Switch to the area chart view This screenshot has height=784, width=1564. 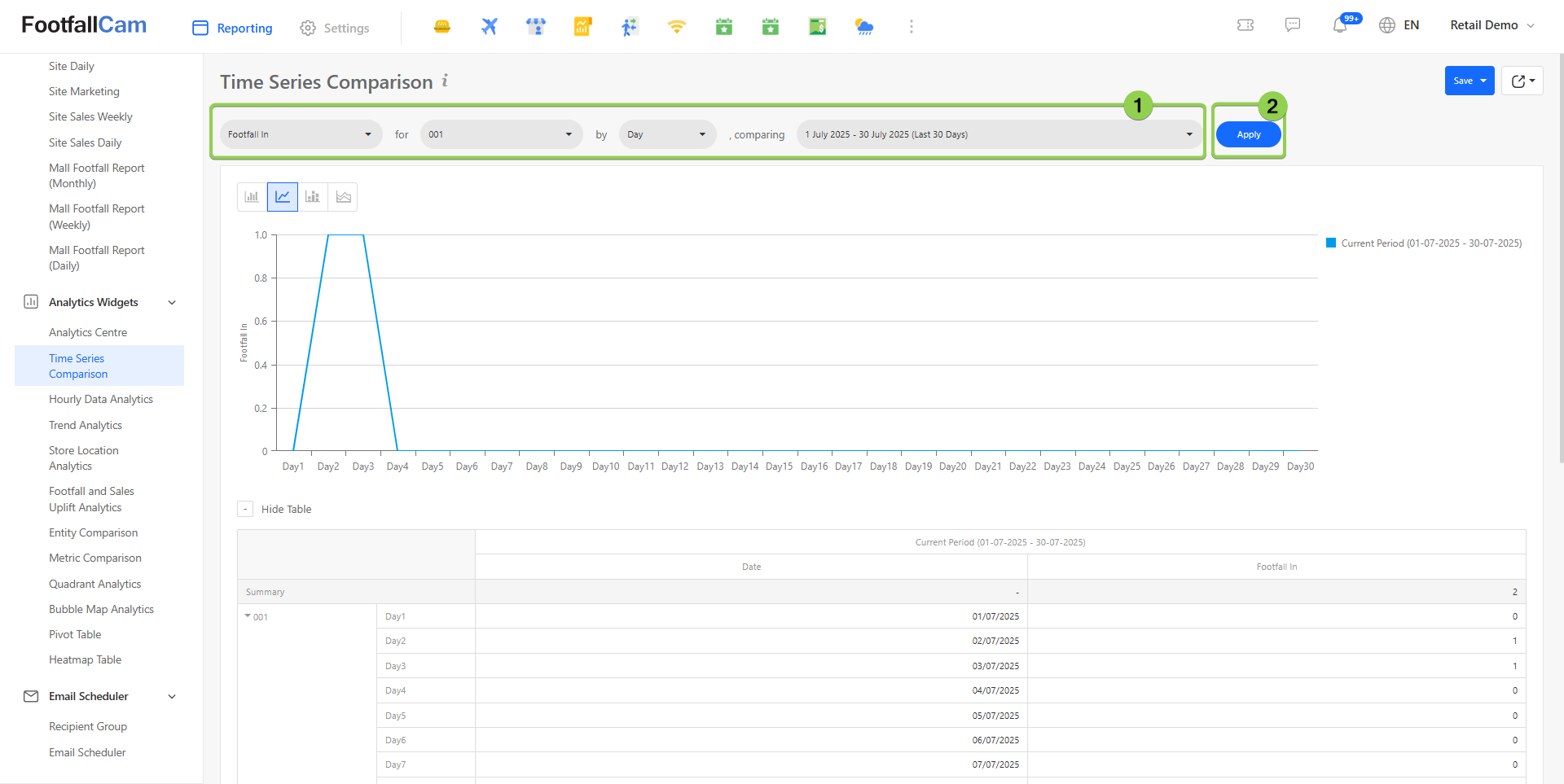pos(343,197)
